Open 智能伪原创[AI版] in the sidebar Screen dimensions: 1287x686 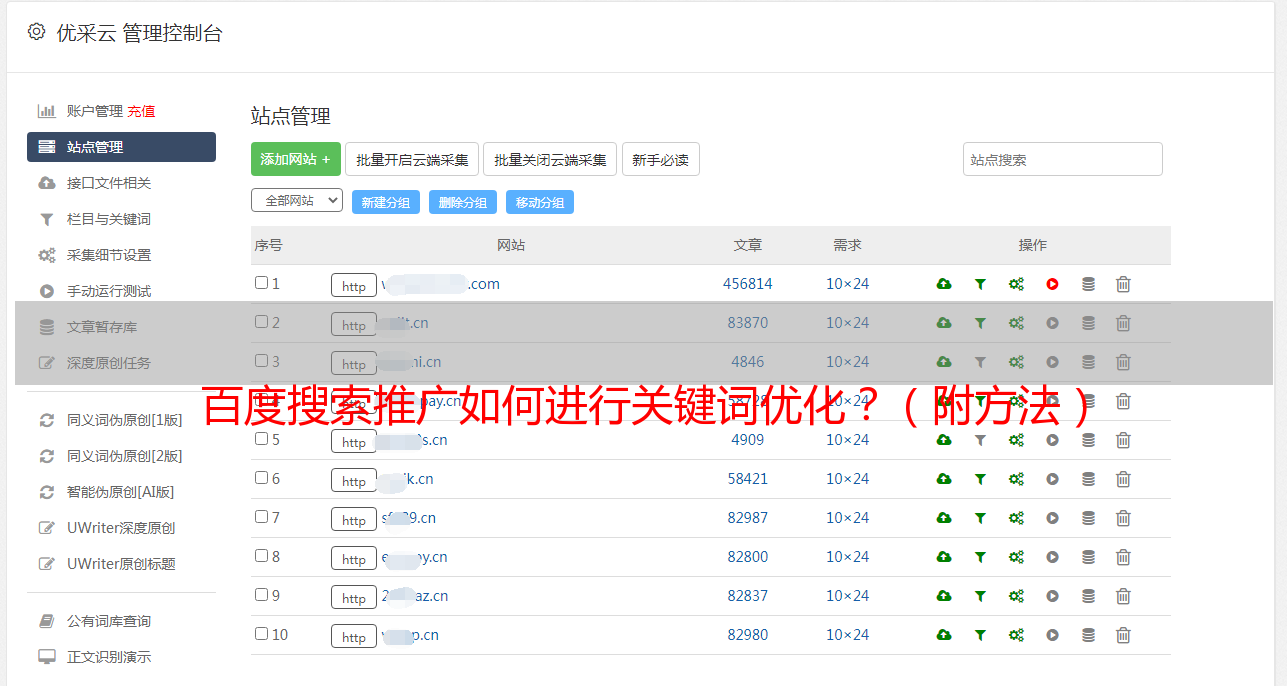(121, 492)
